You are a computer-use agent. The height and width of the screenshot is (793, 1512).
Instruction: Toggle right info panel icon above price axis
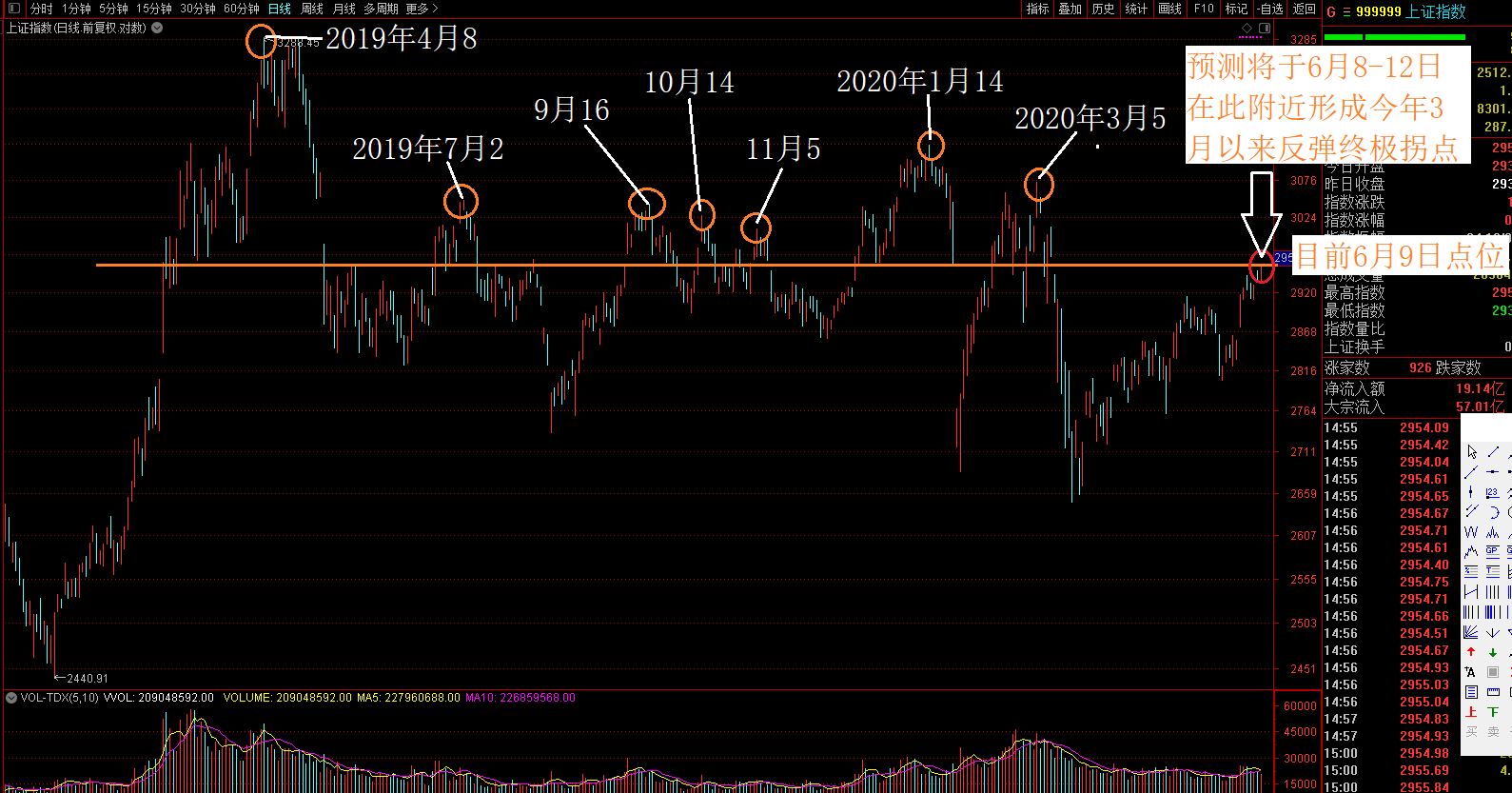[x=1265, y=28]
